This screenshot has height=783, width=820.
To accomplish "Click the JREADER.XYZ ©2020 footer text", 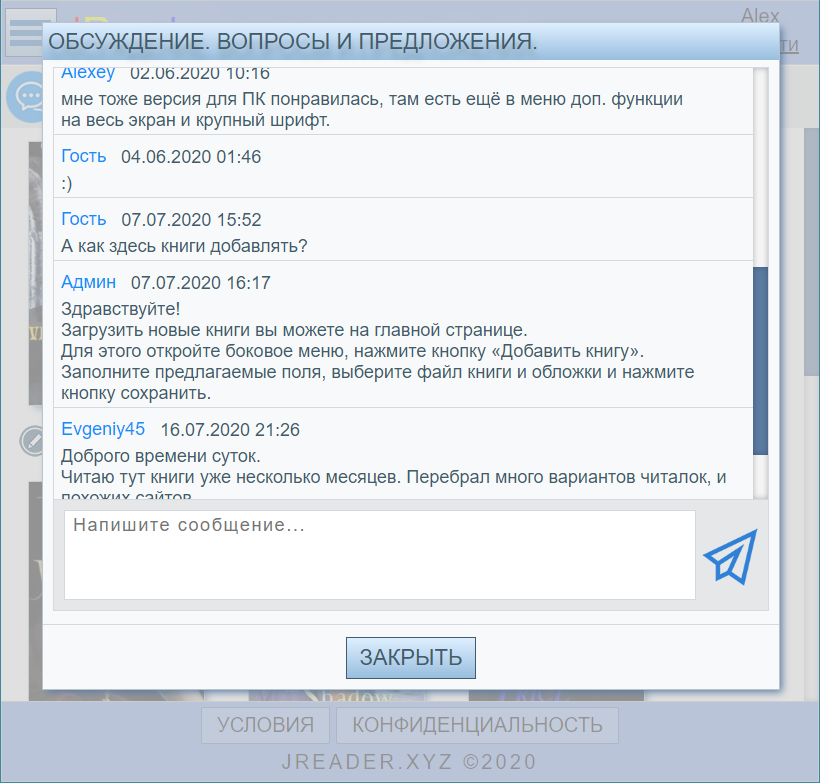I will (x=410, y=761).
